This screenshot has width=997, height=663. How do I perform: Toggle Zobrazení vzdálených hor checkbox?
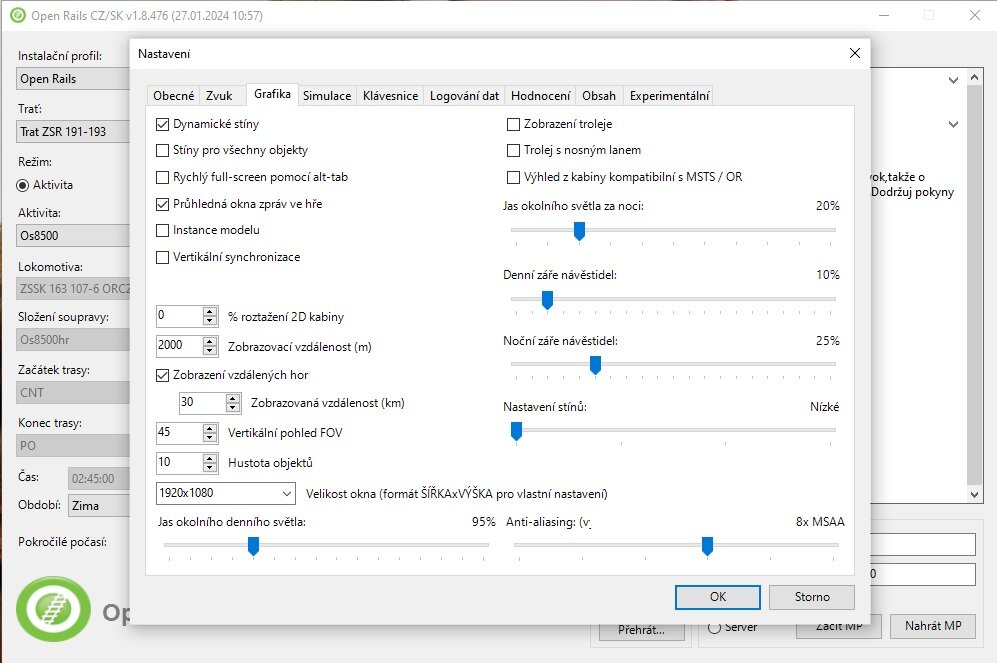162,375
